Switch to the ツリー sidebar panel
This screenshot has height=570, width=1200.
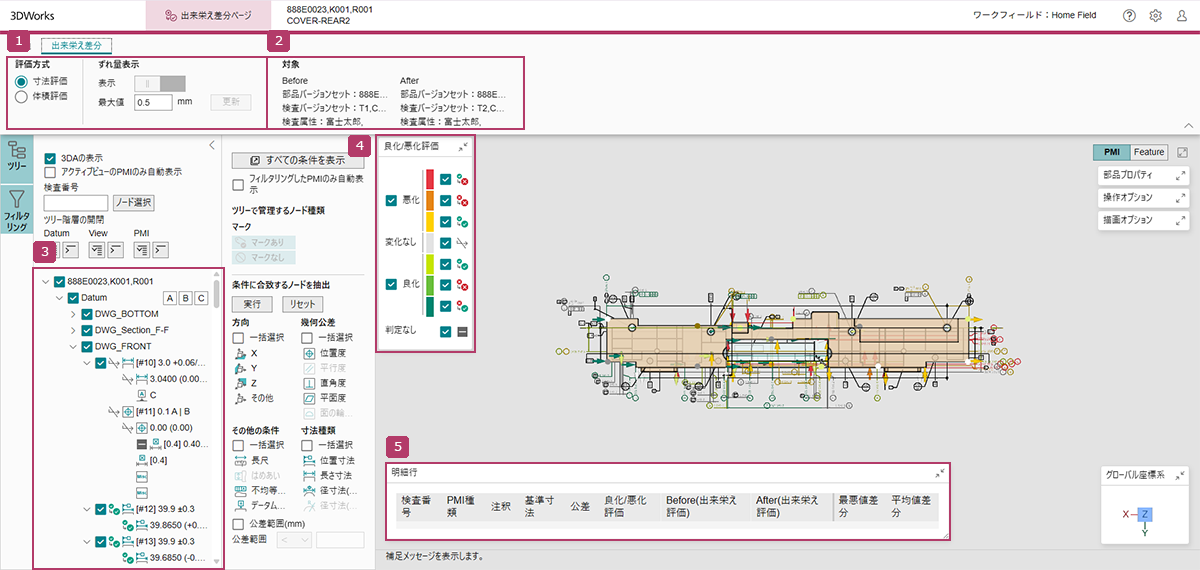click(x=17, y=157)
